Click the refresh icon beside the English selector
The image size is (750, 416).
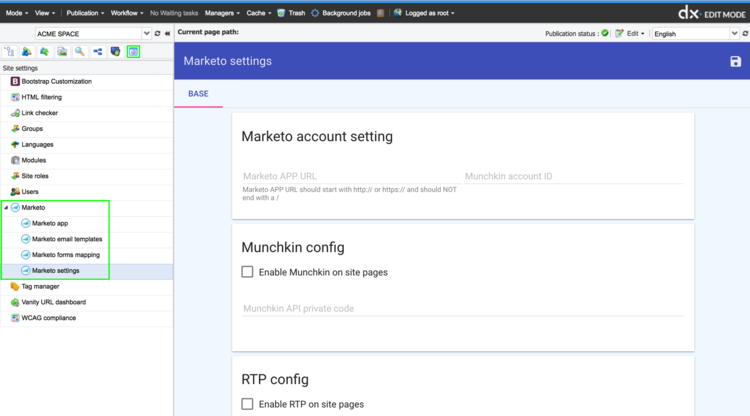743,33
